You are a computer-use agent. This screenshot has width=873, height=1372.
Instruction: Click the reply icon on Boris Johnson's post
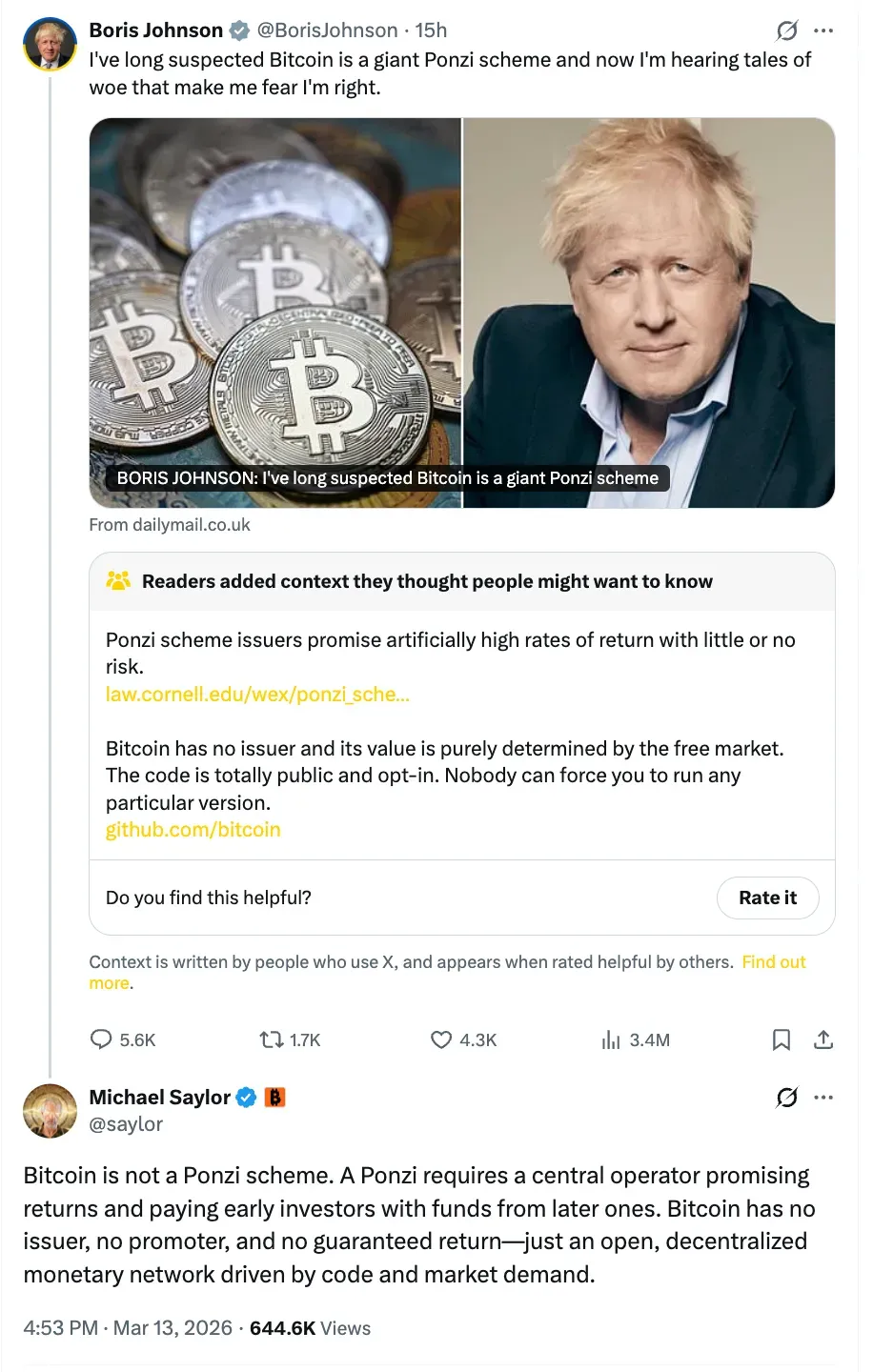pos(101,1039)
